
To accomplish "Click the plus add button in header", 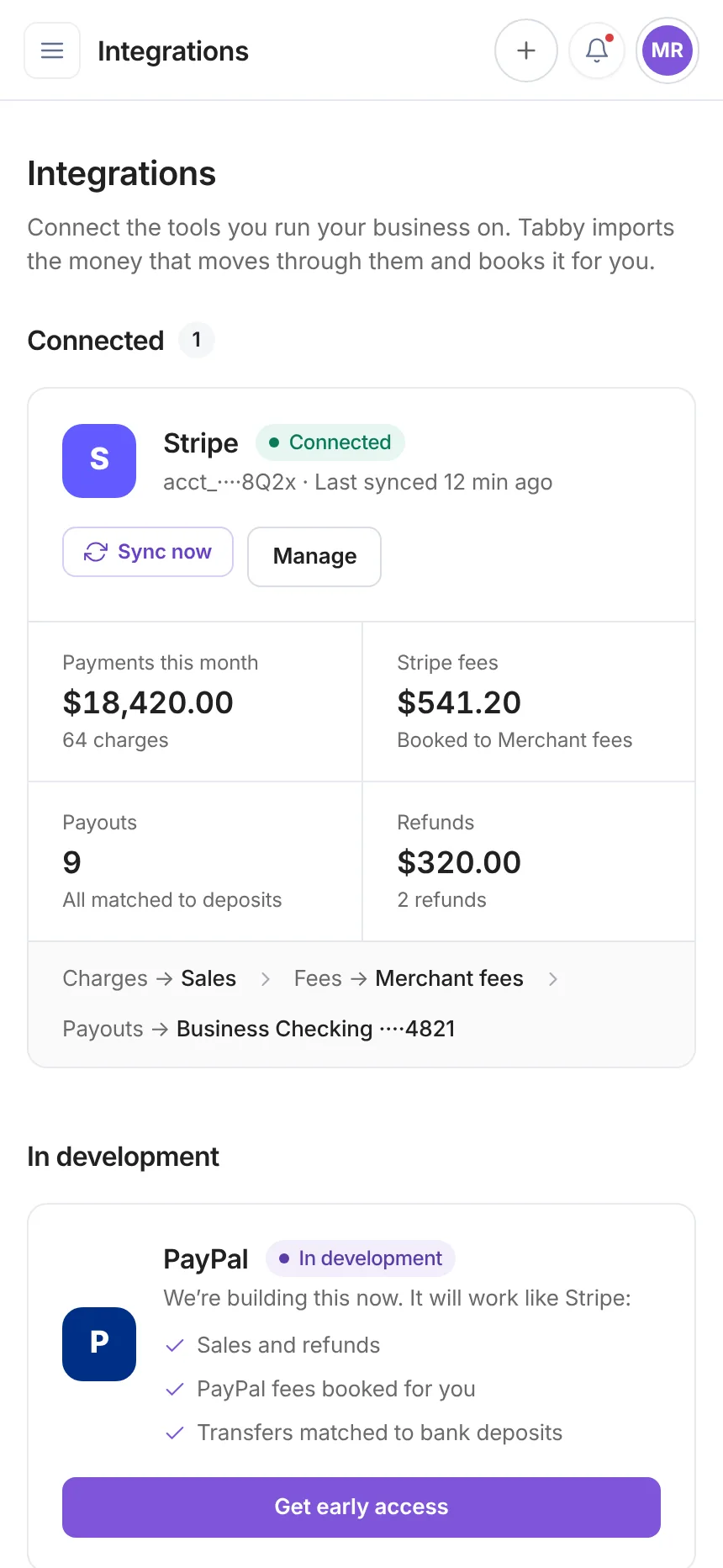I will point(526,50).
